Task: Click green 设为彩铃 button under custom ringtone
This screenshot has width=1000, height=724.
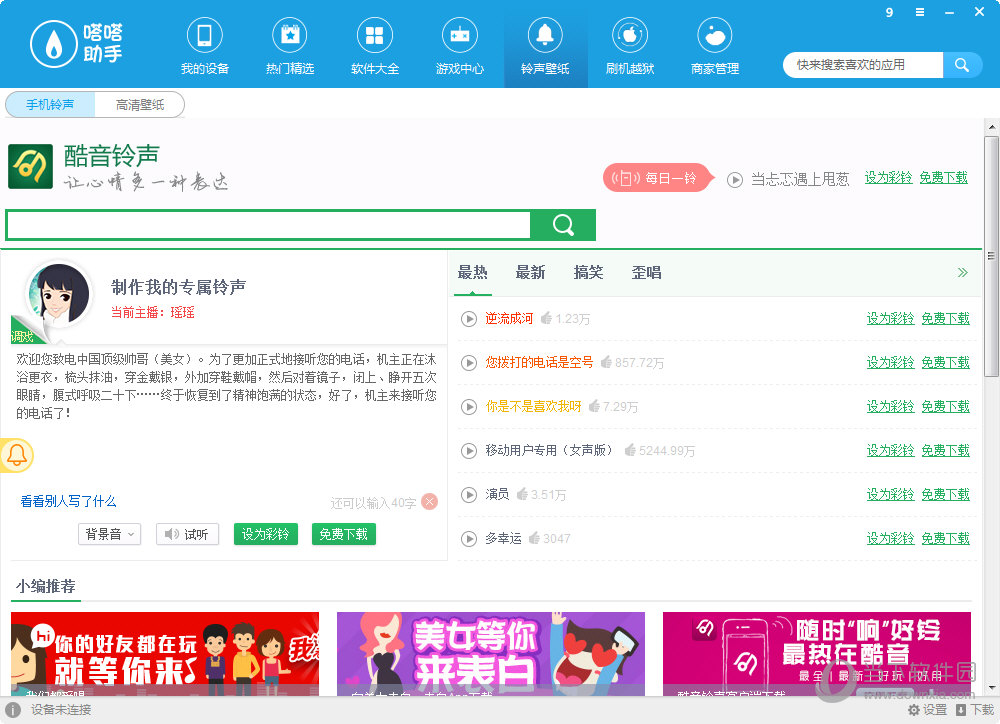Action: tap(266, 534)
